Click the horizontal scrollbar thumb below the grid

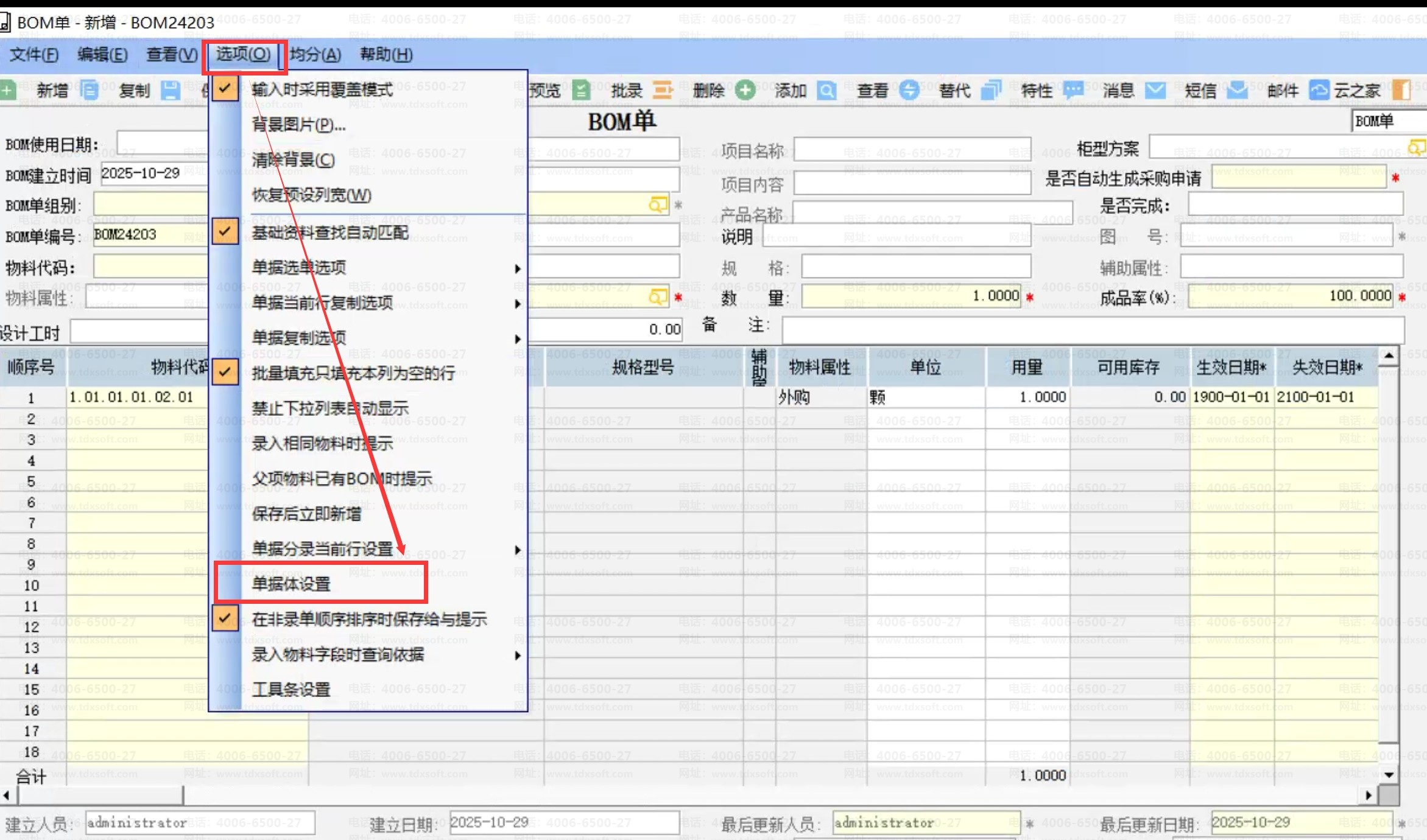[x=100, y=794]
